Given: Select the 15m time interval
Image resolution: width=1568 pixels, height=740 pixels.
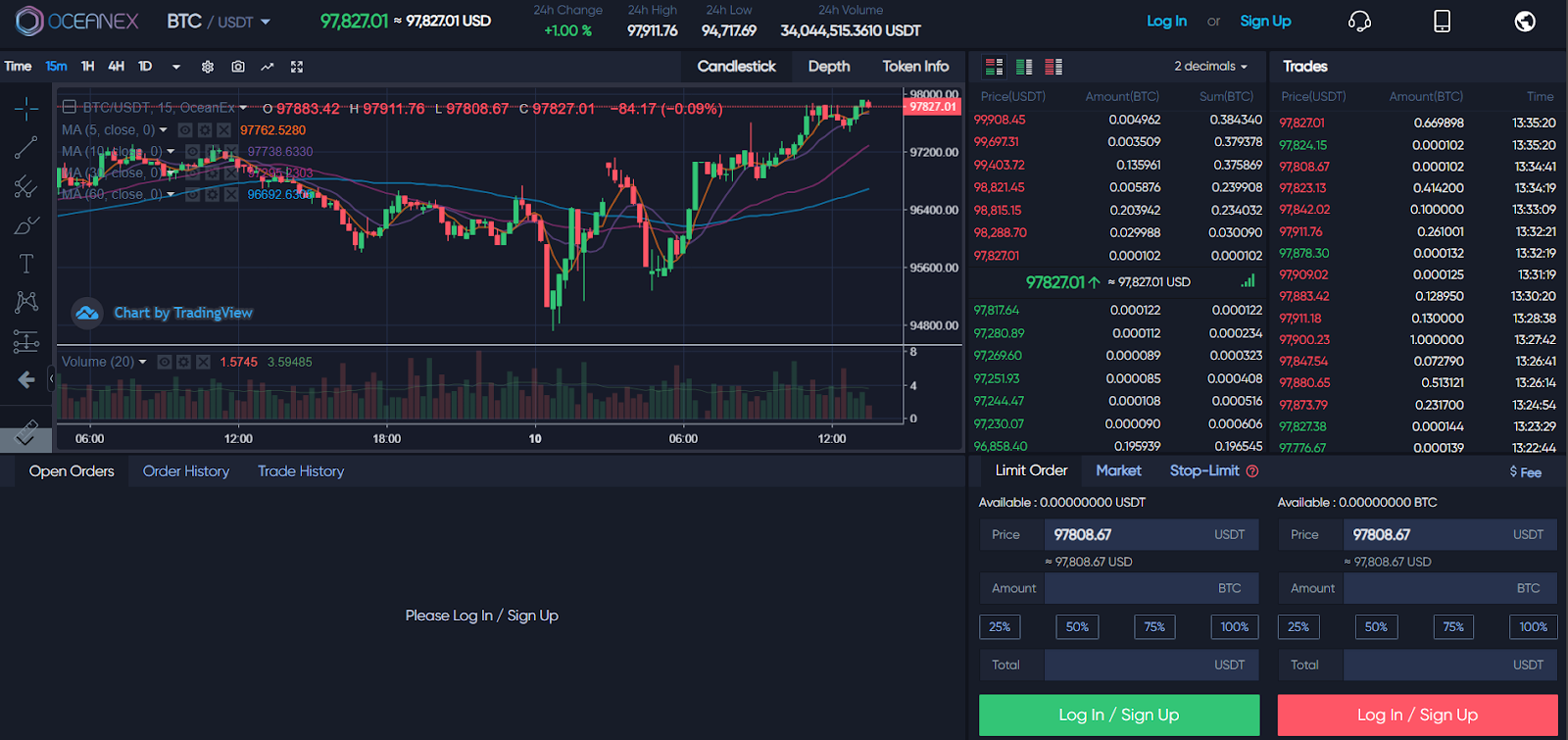Looking at the screenshot, I should click(x=56, y=67).
